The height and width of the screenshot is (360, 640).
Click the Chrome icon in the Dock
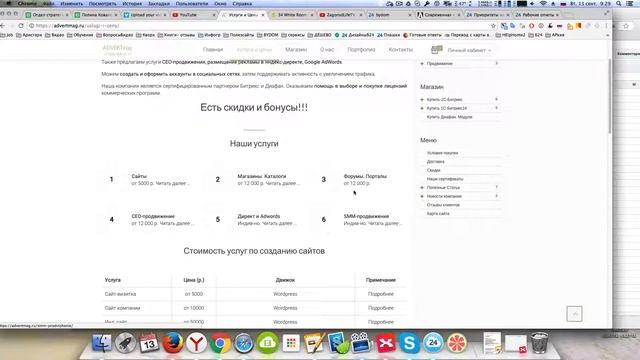[220, 343]
